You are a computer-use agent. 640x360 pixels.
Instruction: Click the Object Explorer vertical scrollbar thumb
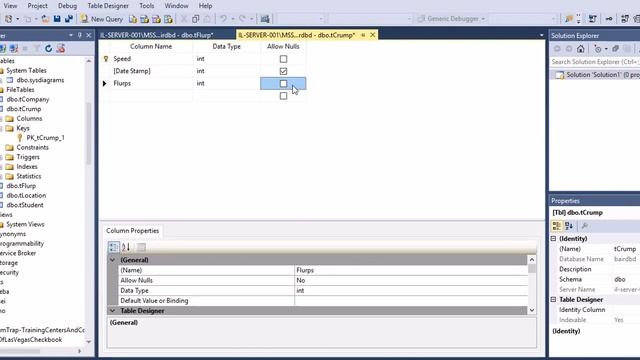89,133
